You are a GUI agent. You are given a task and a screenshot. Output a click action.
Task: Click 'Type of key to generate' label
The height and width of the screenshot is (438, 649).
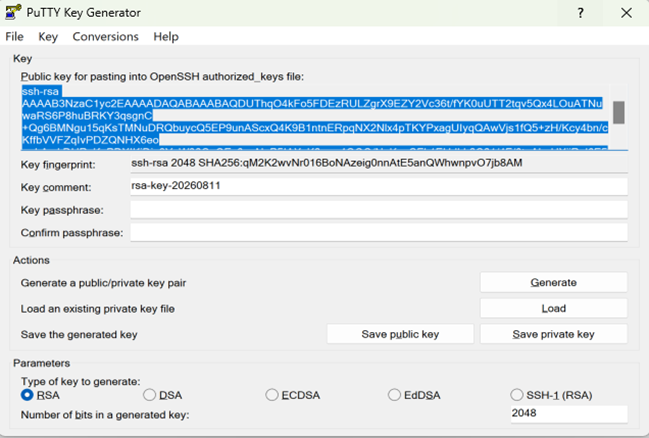81,381
